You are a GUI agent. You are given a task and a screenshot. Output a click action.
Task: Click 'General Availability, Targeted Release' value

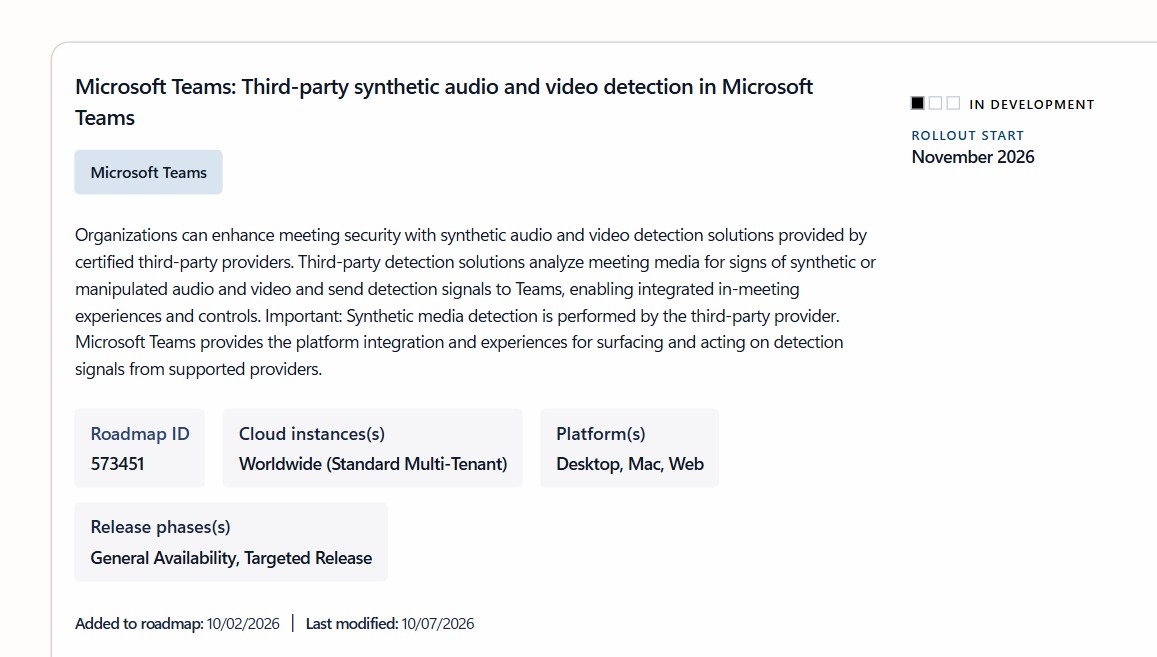tap(231, 558)
